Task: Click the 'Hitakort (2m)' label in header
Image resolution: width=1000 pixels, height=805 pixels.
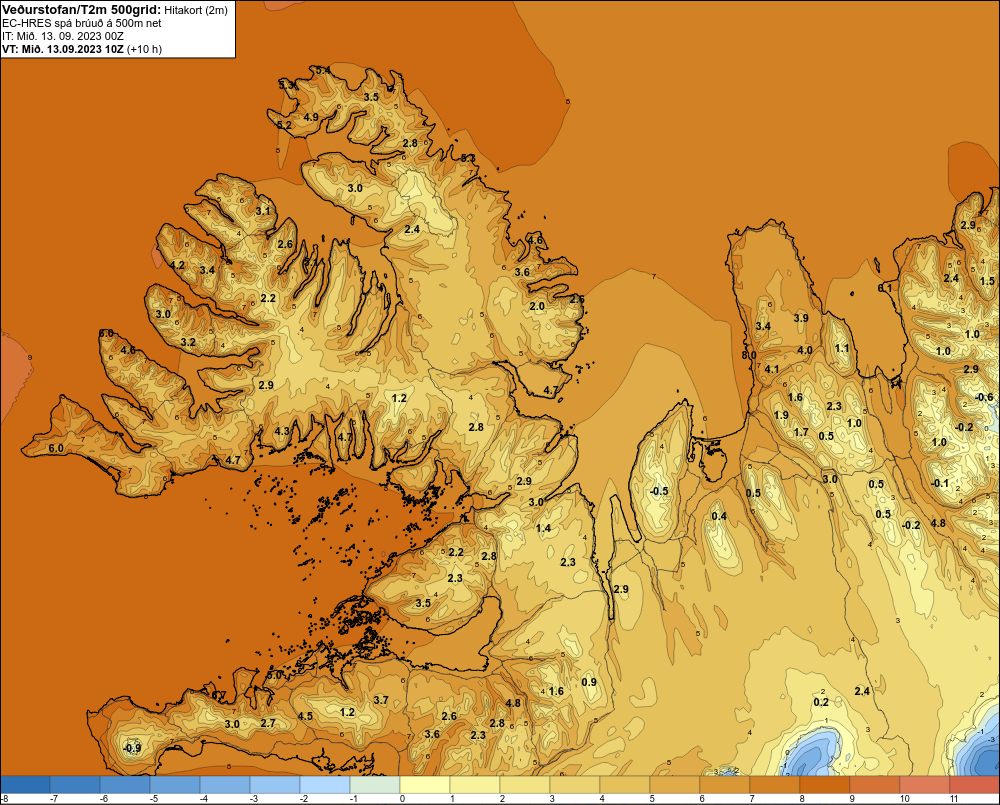Action: coord(196,10)
